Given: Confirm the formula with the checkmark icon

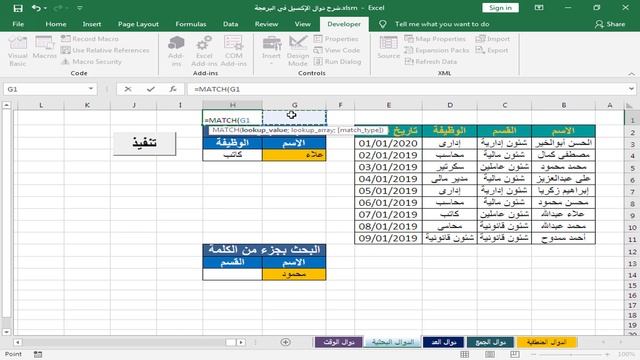Looking at the screenshot, I should click(151, 89).
